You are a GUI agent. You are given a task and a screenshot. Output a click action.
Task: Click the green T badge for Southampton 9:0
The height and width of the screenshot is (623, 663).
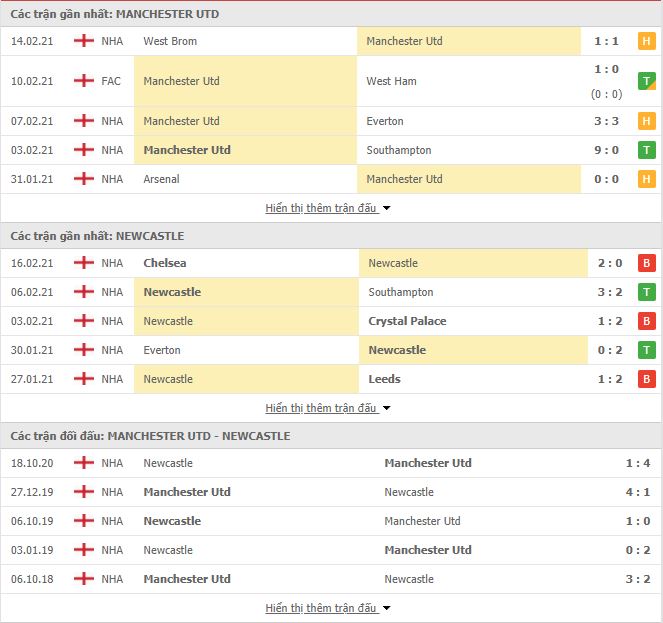click(646, 150)
